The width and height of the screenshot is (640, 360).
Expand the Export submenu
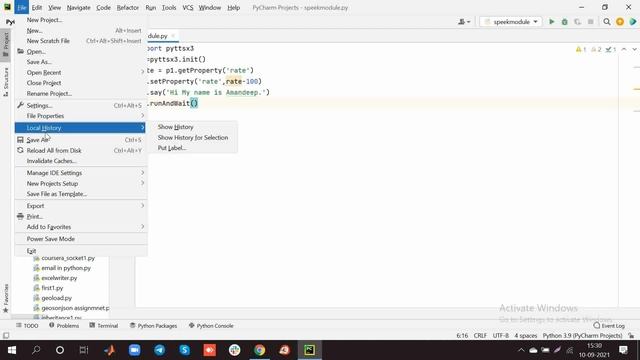[80, 206]
